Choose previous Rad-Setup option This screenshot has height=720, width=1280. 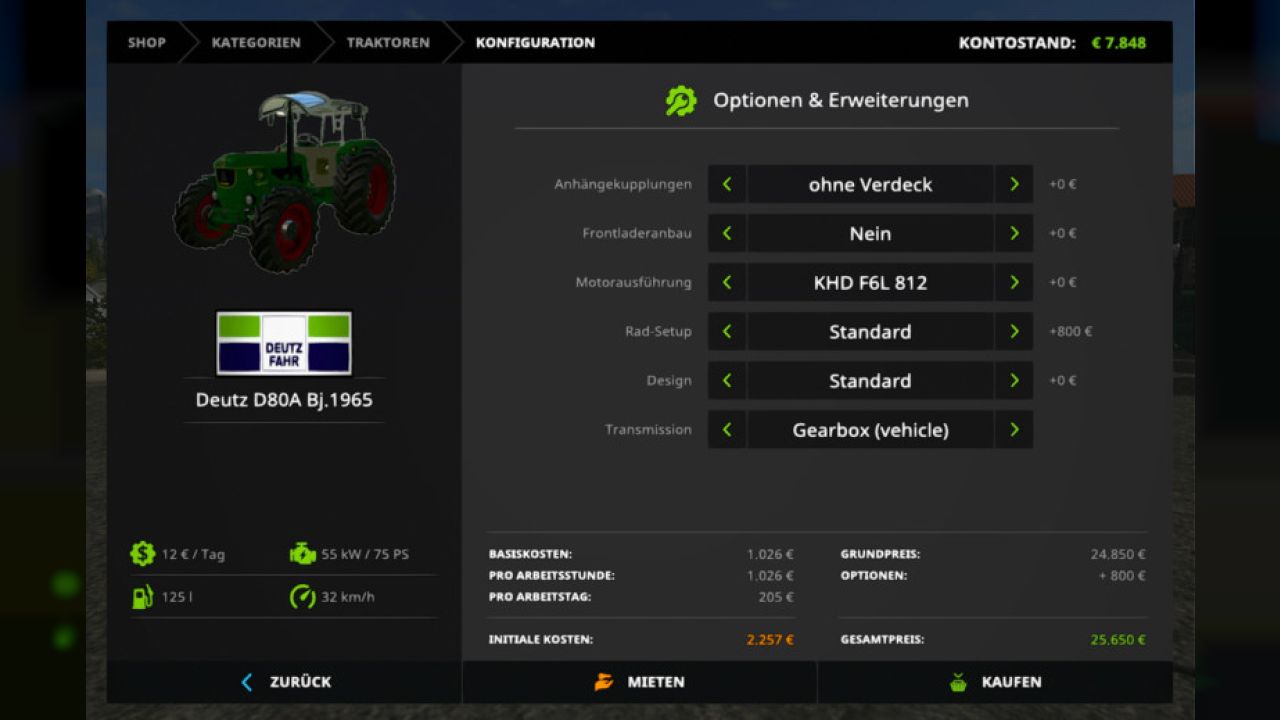(x=727, y=331)
